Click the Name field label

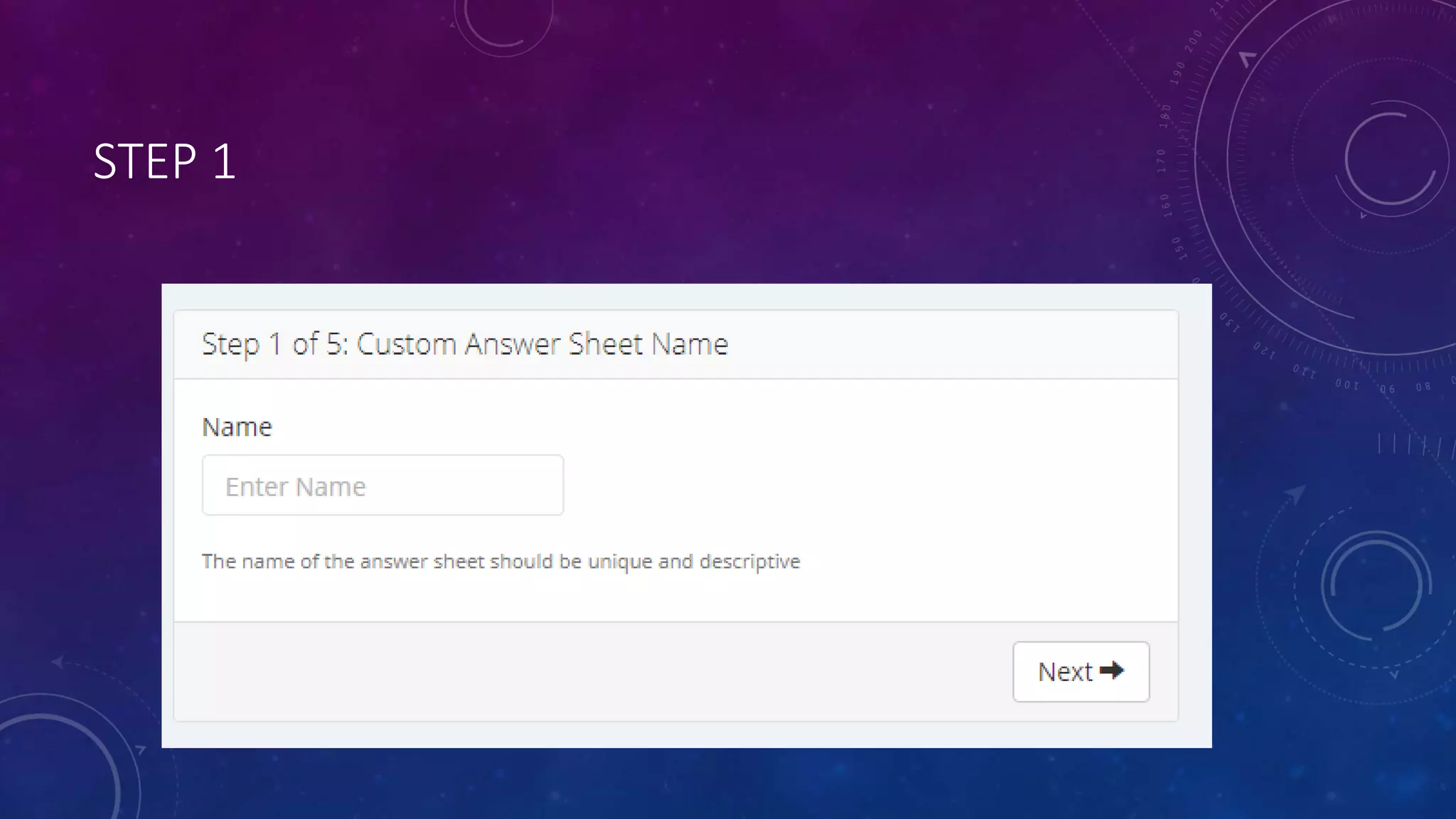tap(237, 427)
